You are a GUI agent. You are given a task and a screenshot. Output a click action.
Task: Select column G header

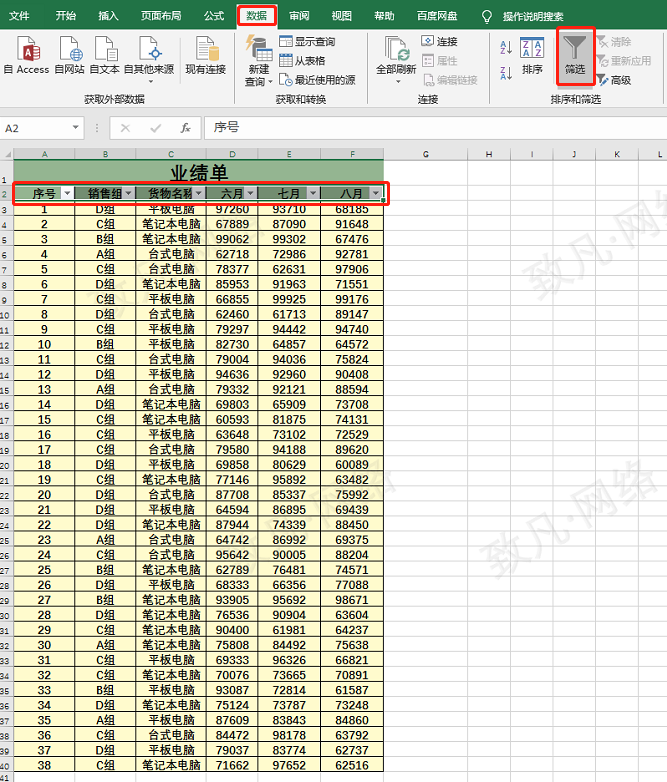[x=426, y=154]
